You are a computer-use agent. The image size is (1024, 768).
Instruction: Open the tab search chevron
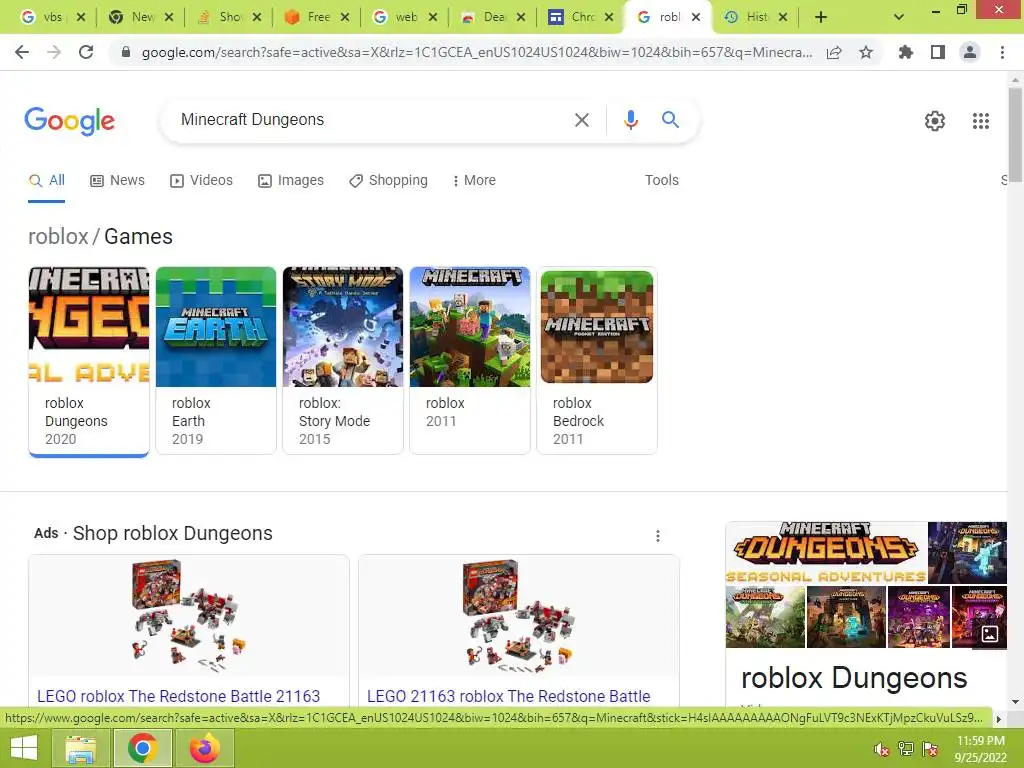click(899, 18)
